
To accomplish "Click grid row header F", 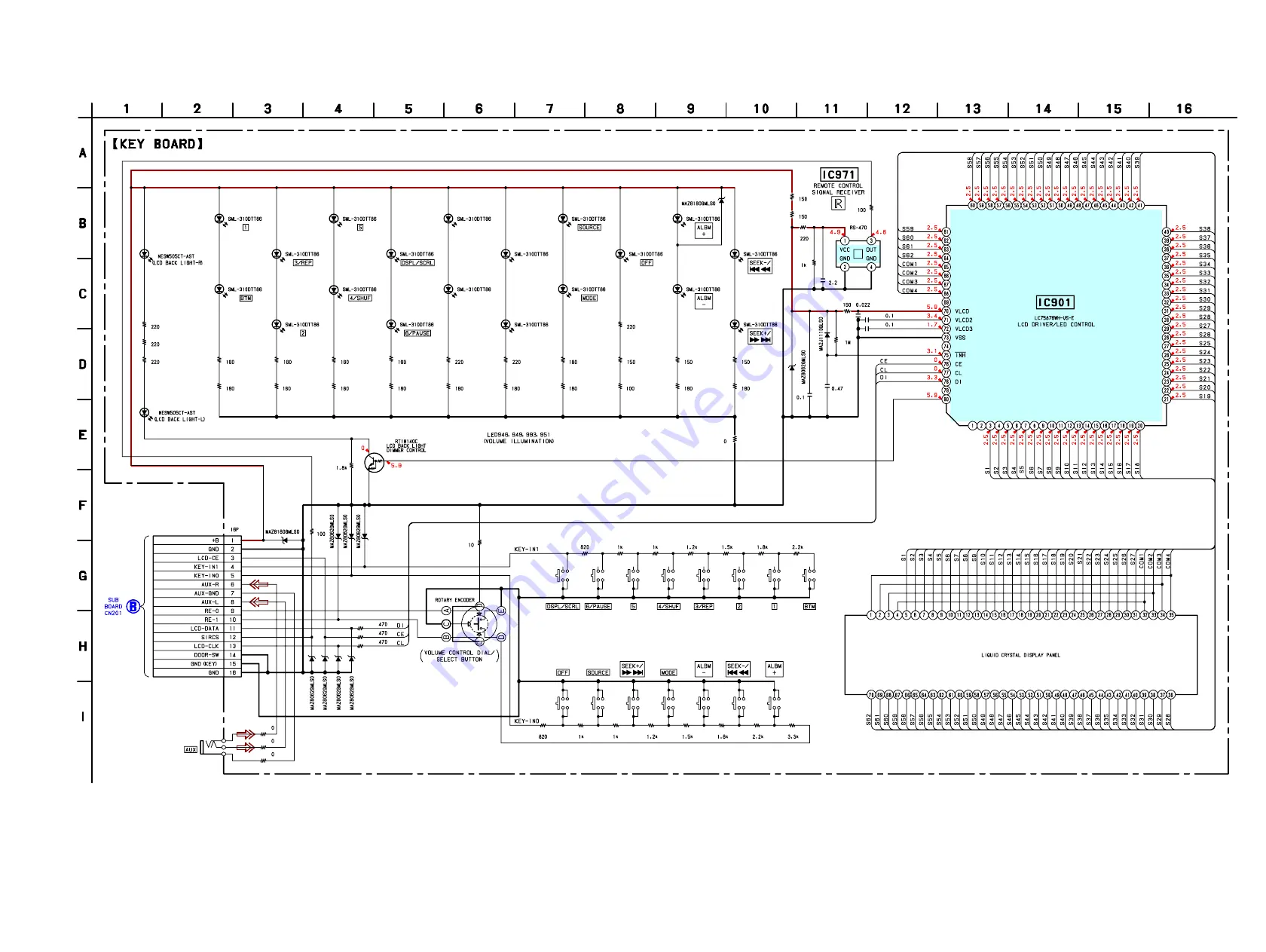I will point(82,505).
